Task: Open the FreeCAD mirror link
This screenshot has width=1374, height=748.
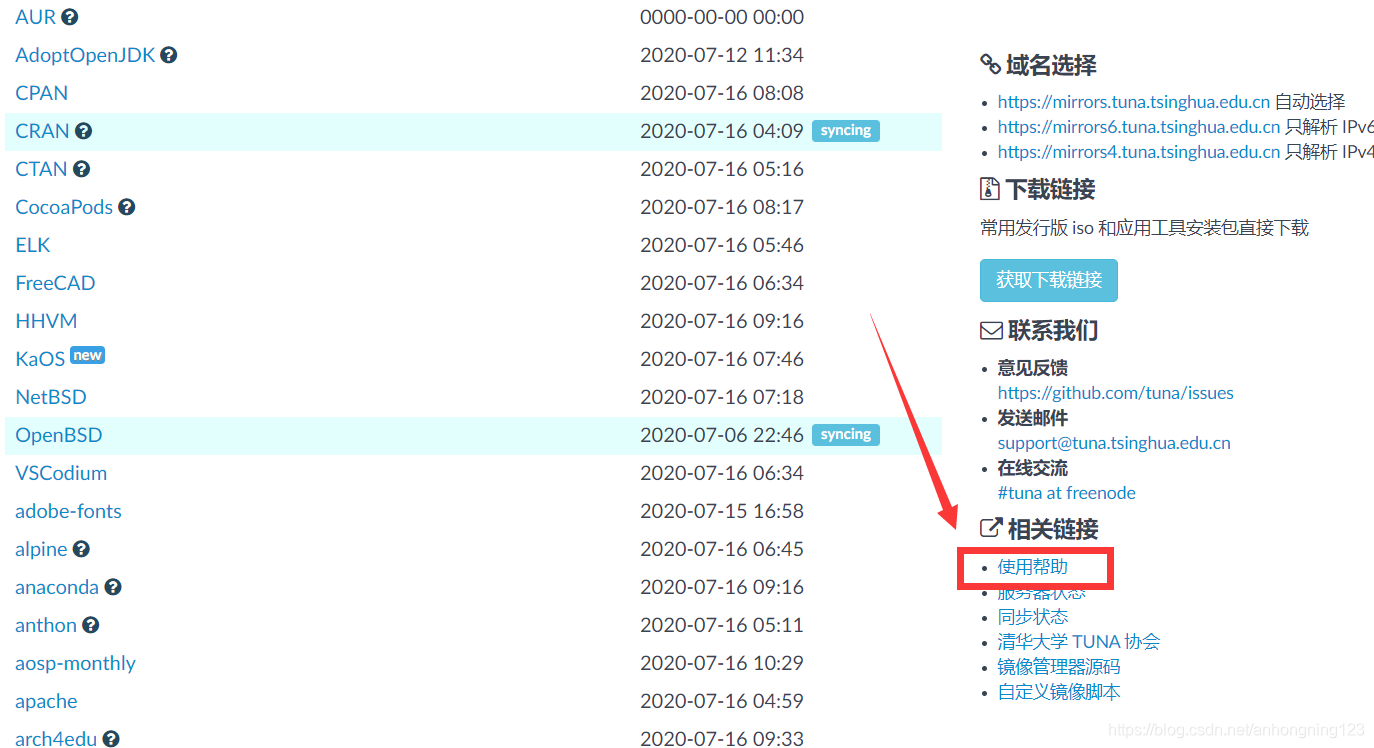Action: pyautogui.click(x=56, y=283)
